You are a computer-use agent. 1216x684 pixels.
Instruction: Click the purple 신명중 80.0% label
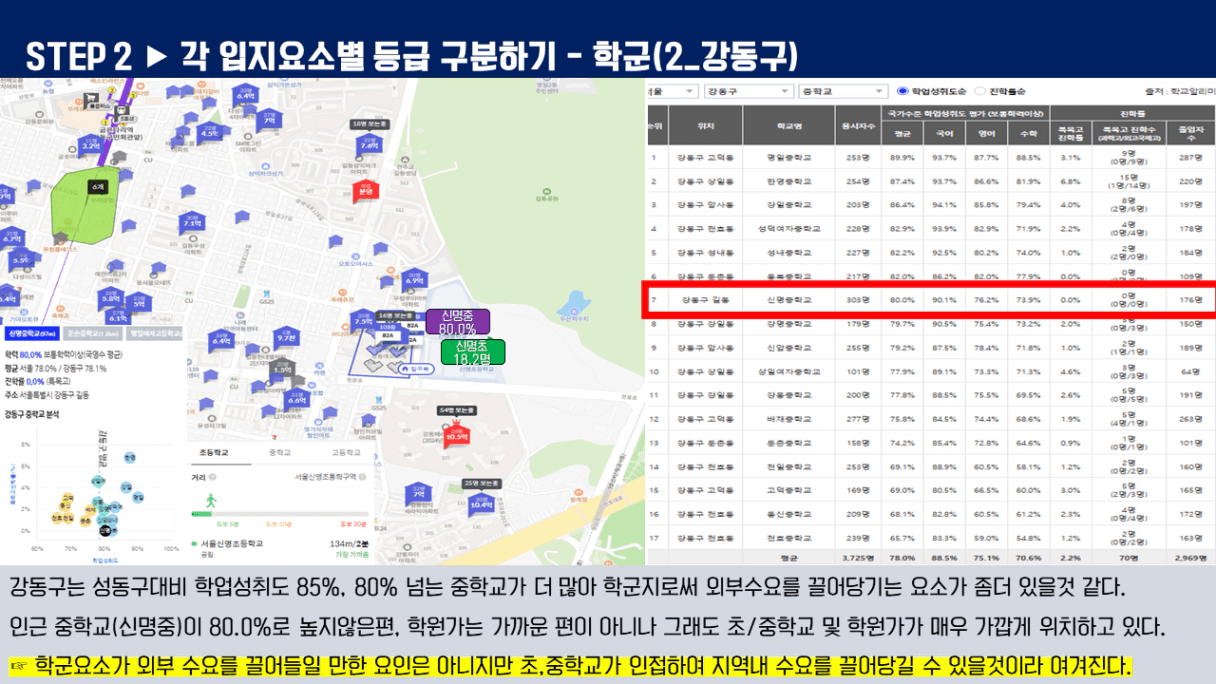coord(457,321)
